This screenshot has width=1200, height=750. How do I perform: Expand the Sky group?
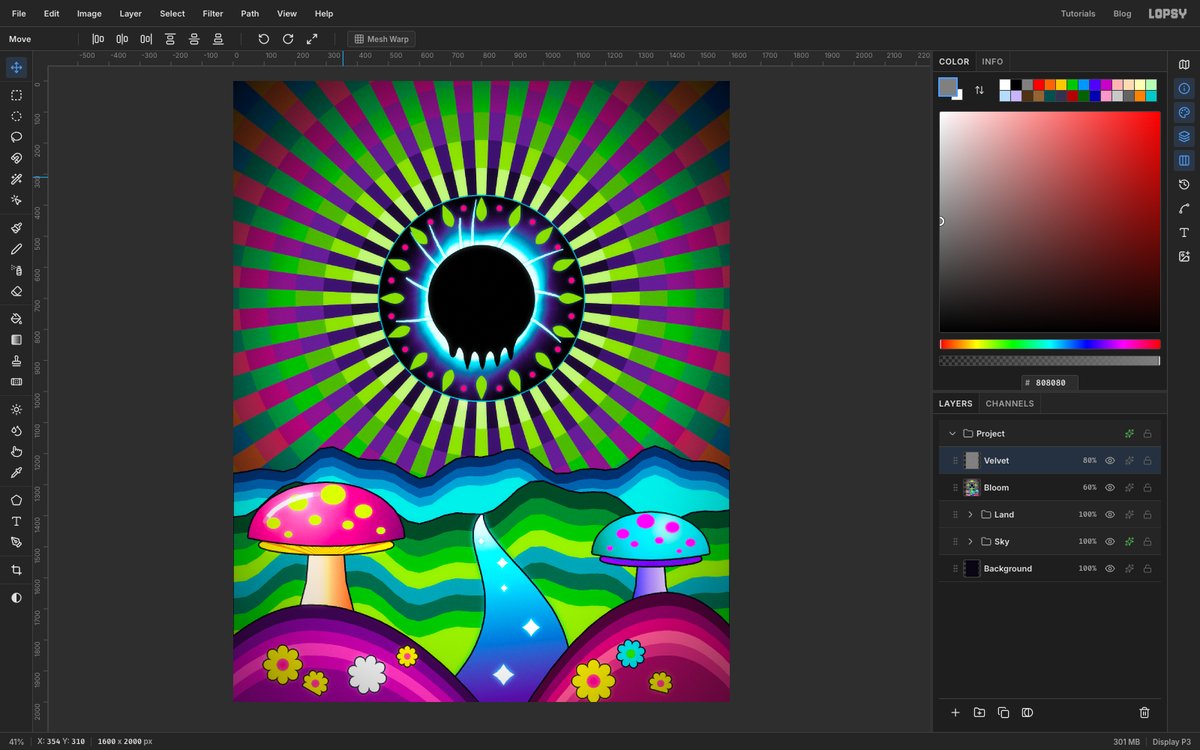point(970,542)
